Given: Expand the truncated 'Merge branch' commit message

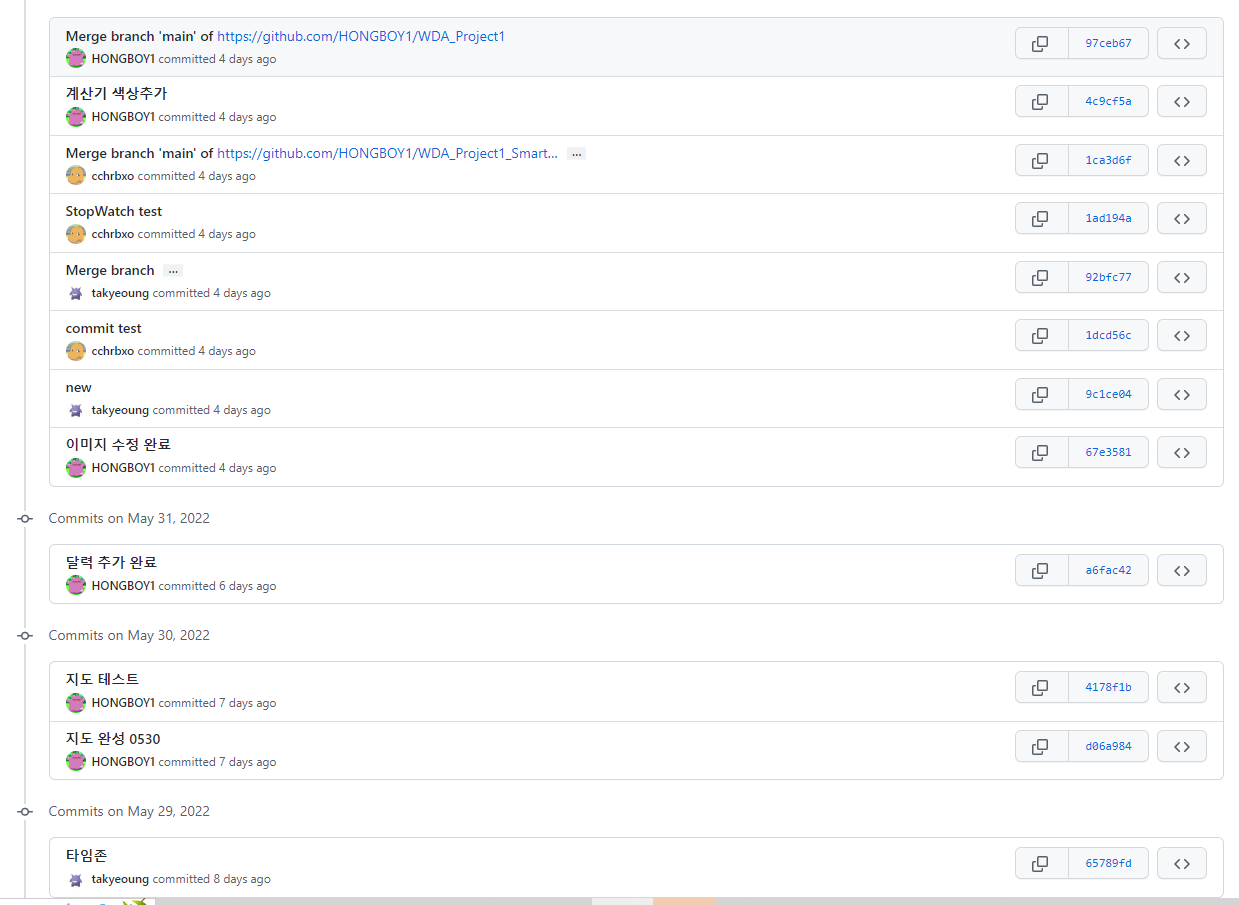Looking at the screenshot, I should [x=172, y=270].
